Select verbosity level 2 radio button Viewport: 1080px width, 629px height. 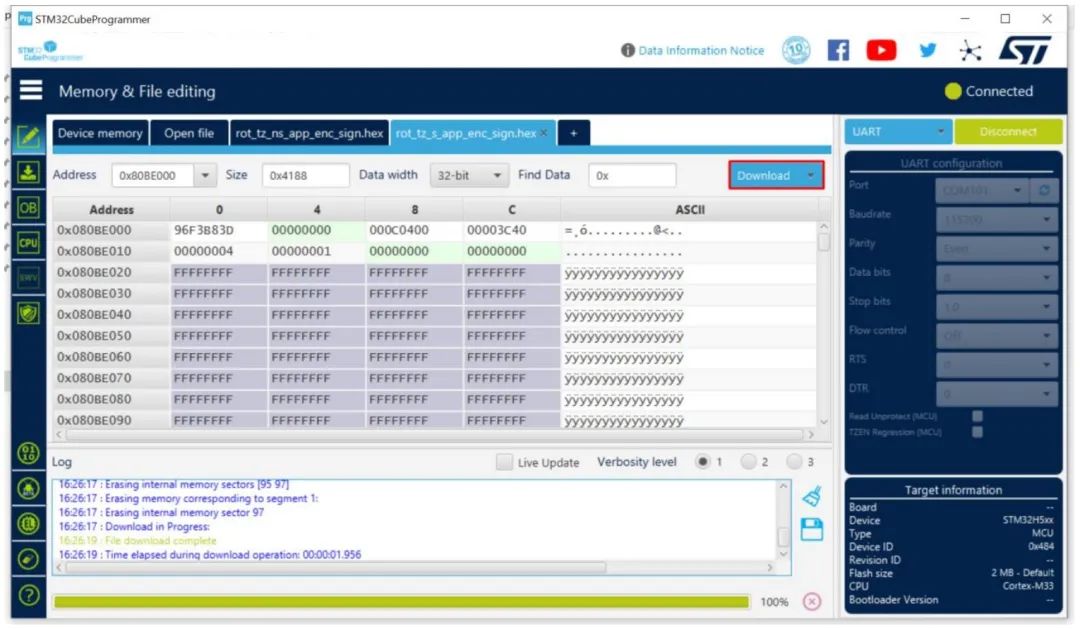(748, 462)
